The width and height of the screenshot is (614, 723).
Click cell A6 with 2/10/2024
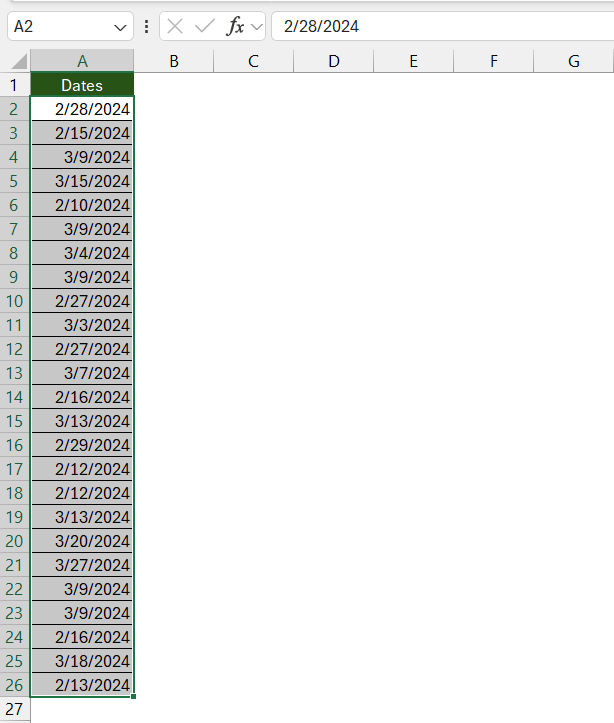tap(82, 205)
